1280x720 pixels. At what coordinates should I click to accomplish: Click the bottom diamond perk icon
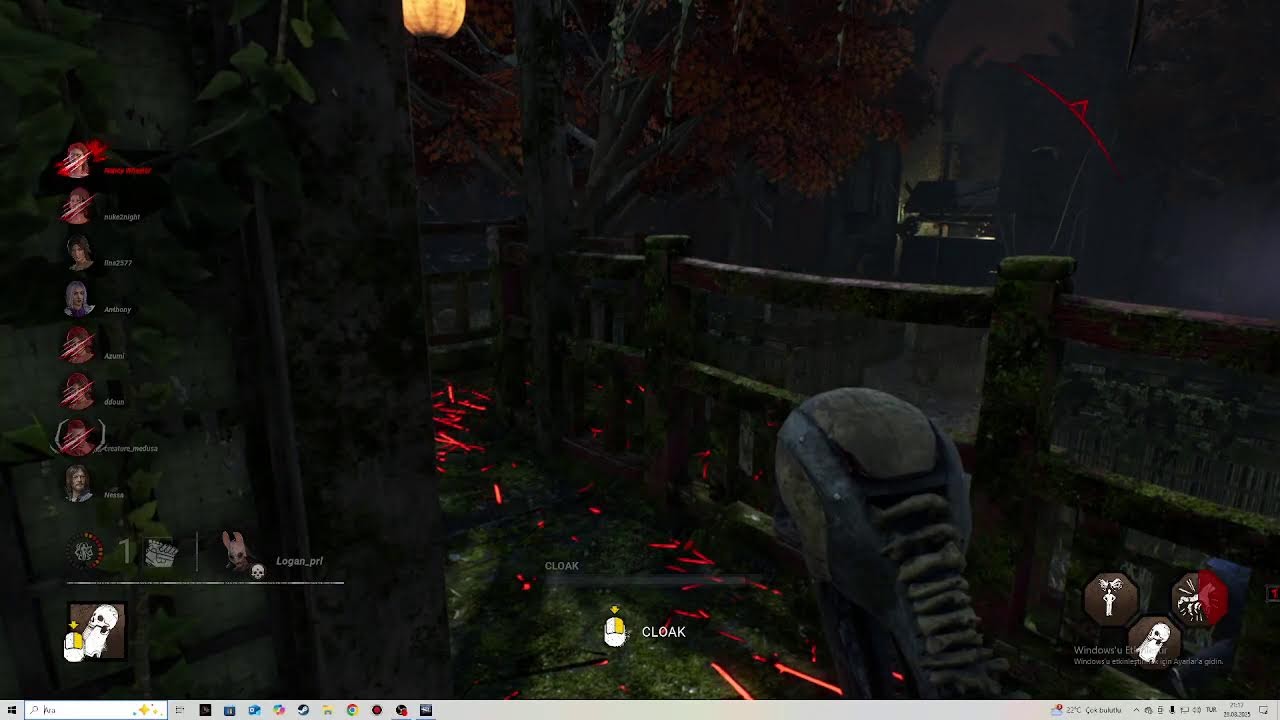tap(1155, 641)
